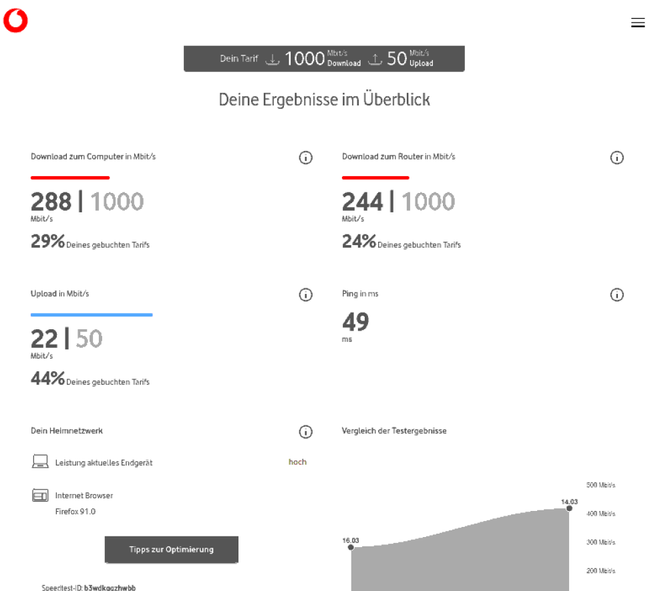Click the browser icon beside Internet Browser
The height and width of the screenshot is (591, 648).
pos(40,495)
